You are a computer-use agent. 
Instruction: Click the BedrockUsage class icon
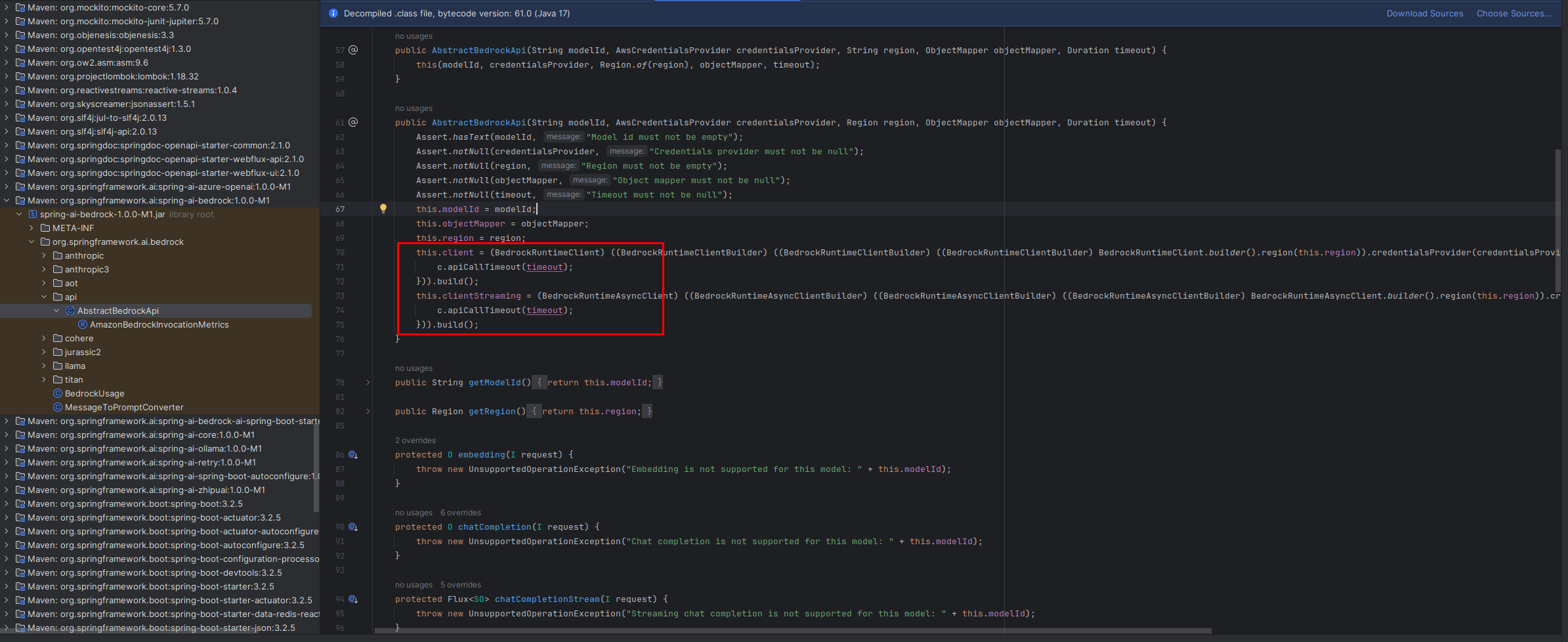(58, 393)
